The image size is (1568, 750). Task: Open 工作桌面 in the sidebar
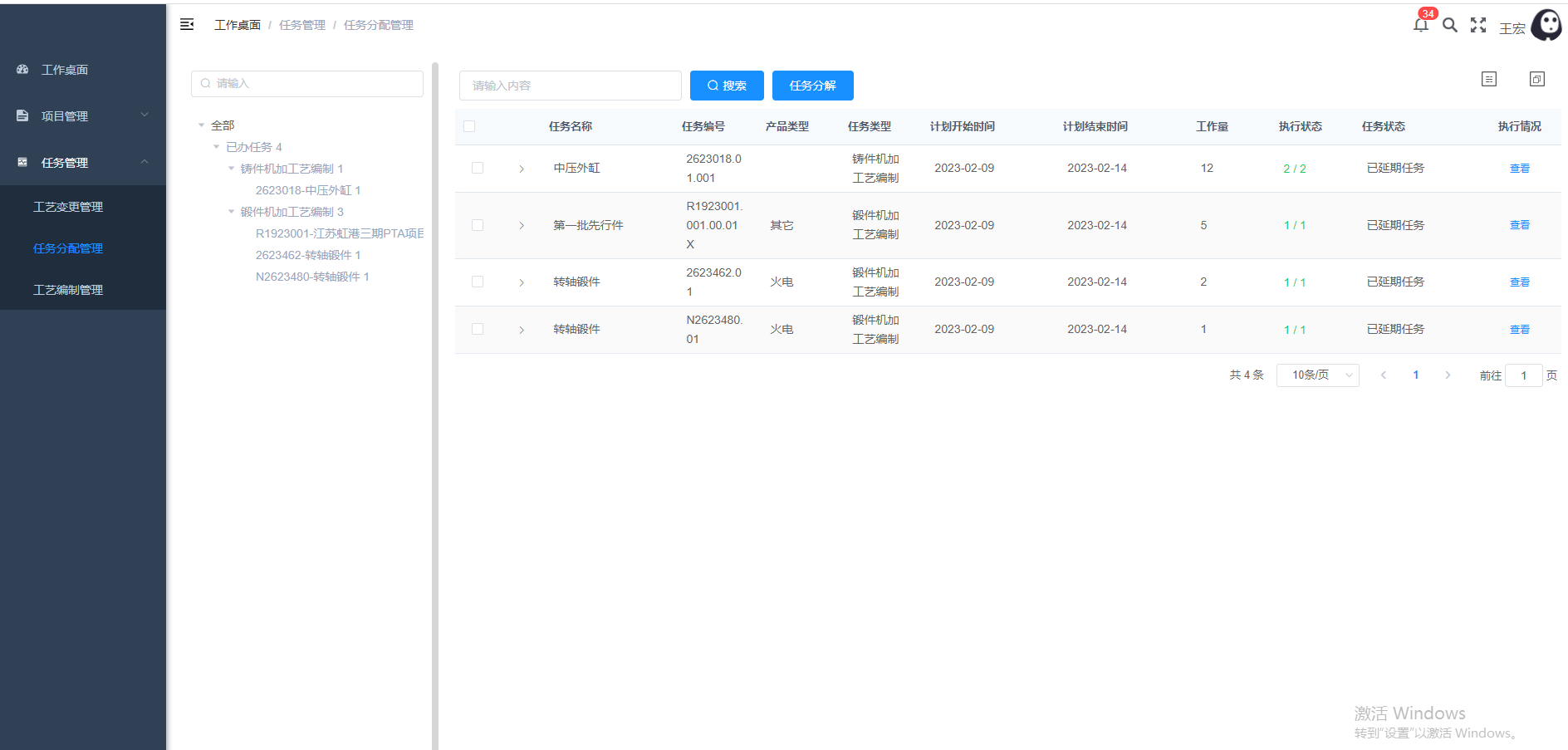tap(83, 70)
